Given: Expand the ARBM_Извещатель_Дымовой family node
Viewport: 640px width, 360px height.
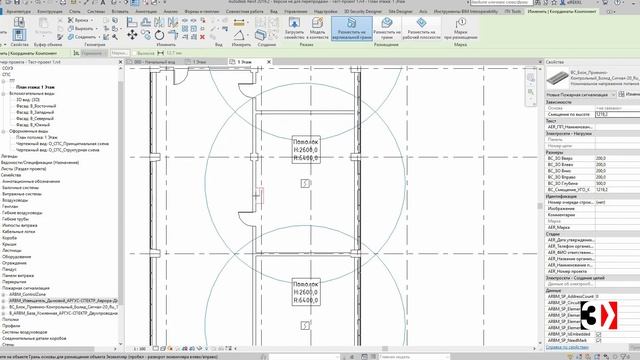Looking at the screenshot, I should [x=3, y=300].
